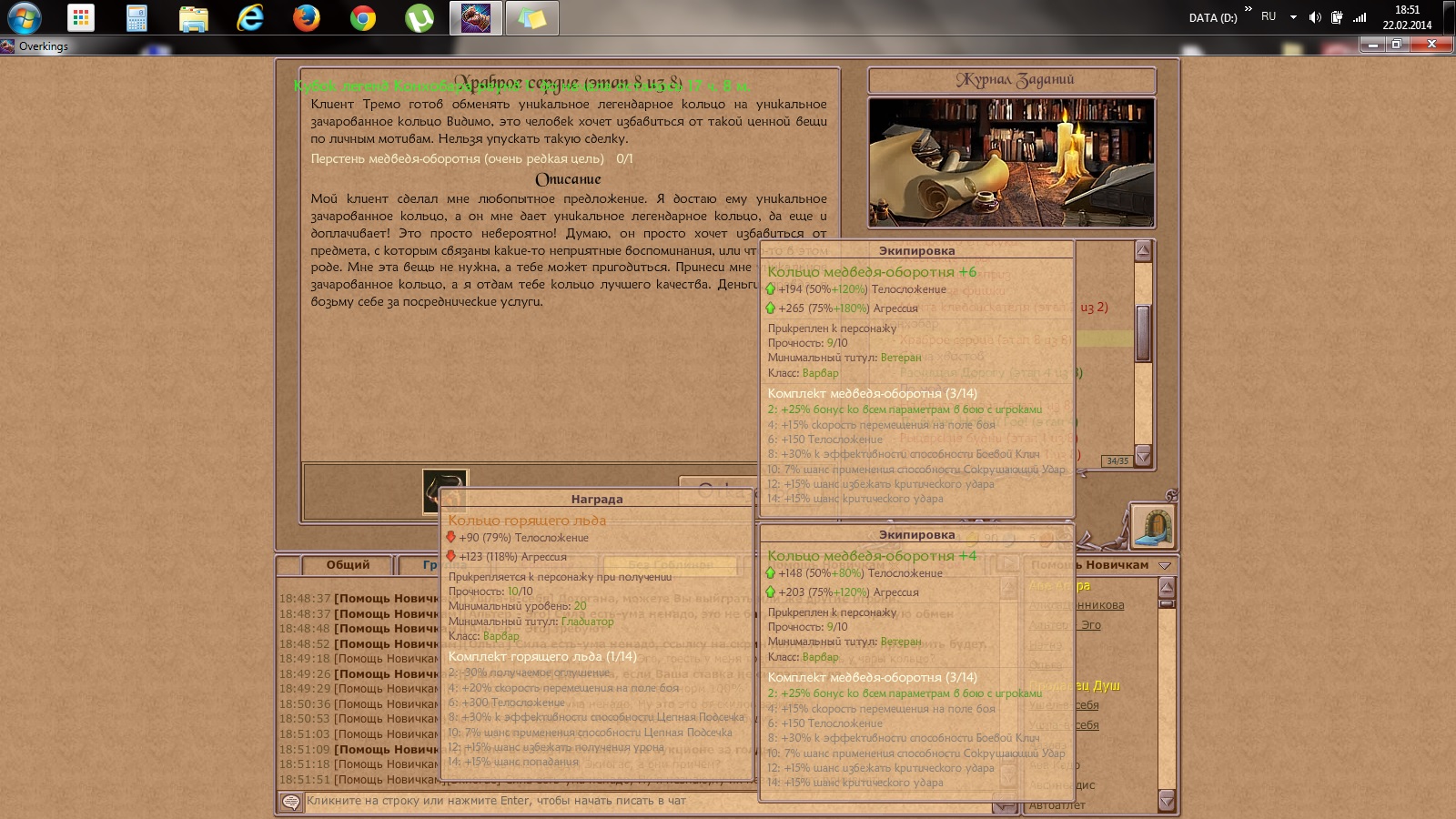This screenshot has width=1456, height=819.
Task: Open Windows Explorer folder icon
Action: coord(193,17)
